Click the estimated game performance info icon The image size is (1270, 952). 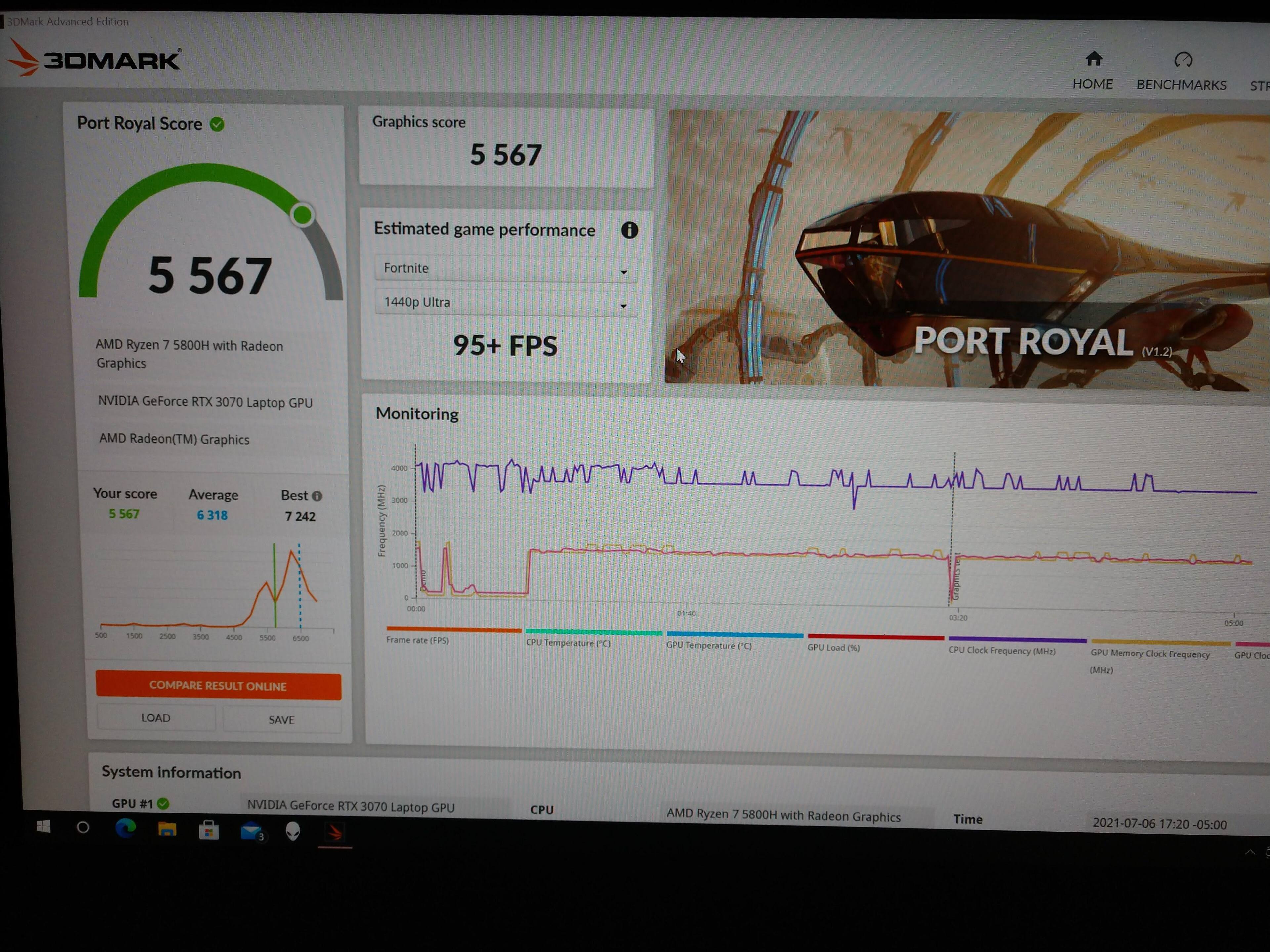point(630,230)
